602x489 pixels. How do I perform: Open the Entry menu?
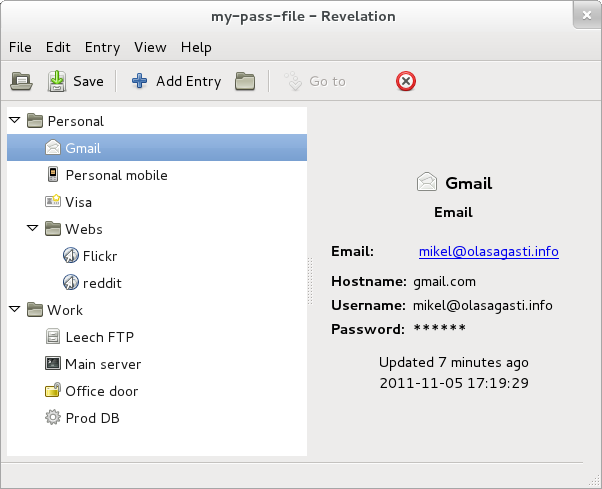coord(103,48)
